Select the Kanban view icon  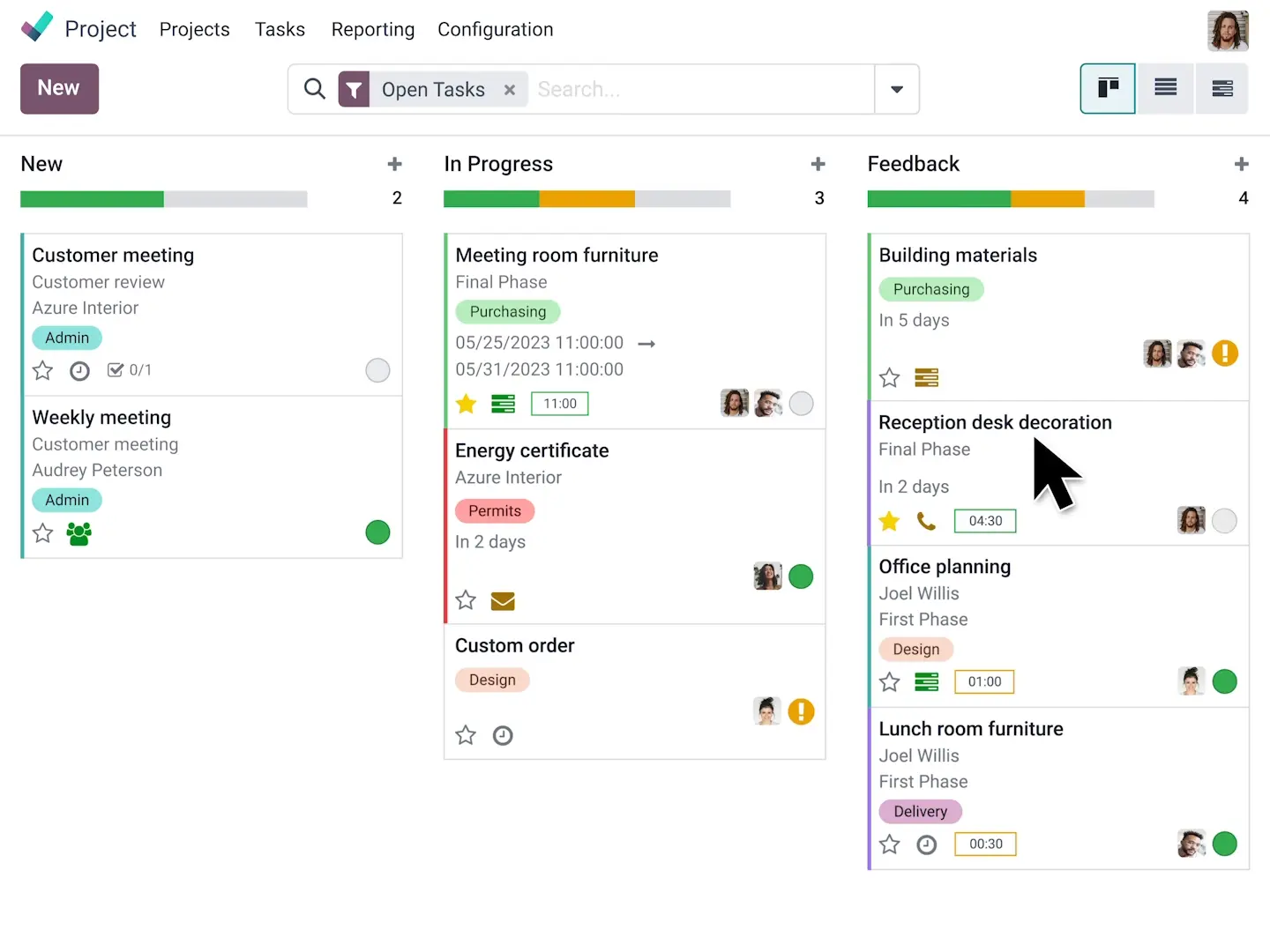pos(1108,88)
